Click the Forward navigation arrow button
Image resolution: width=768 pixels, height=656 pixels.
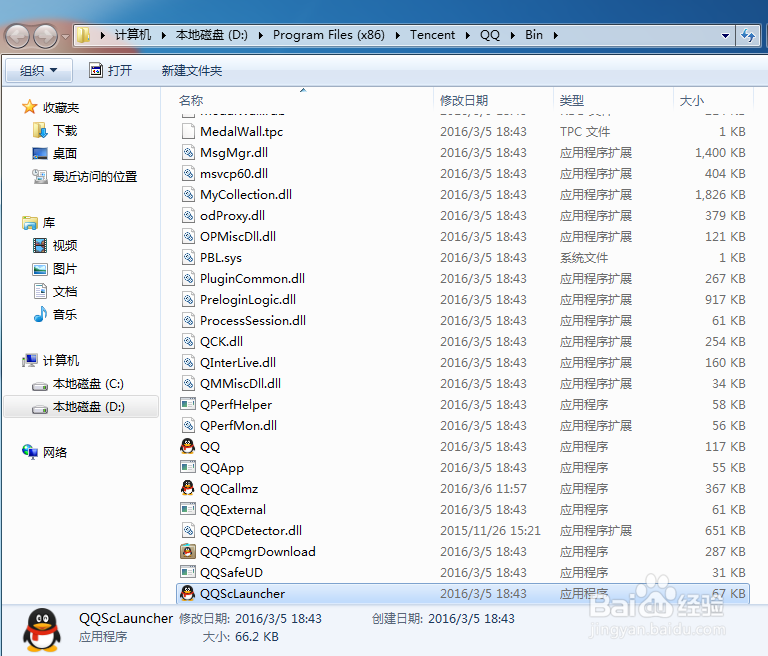click(x=46, y=36)
